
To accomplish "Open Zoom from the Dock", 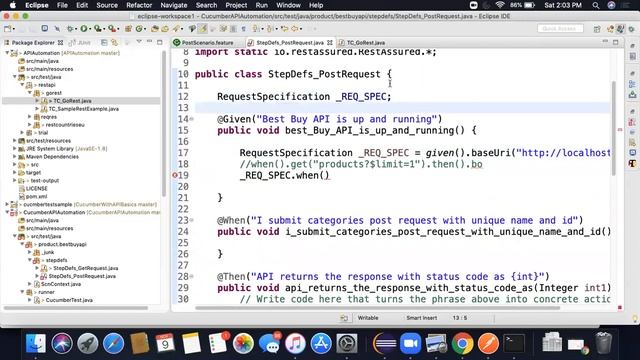I will click(x=410, y=343).
